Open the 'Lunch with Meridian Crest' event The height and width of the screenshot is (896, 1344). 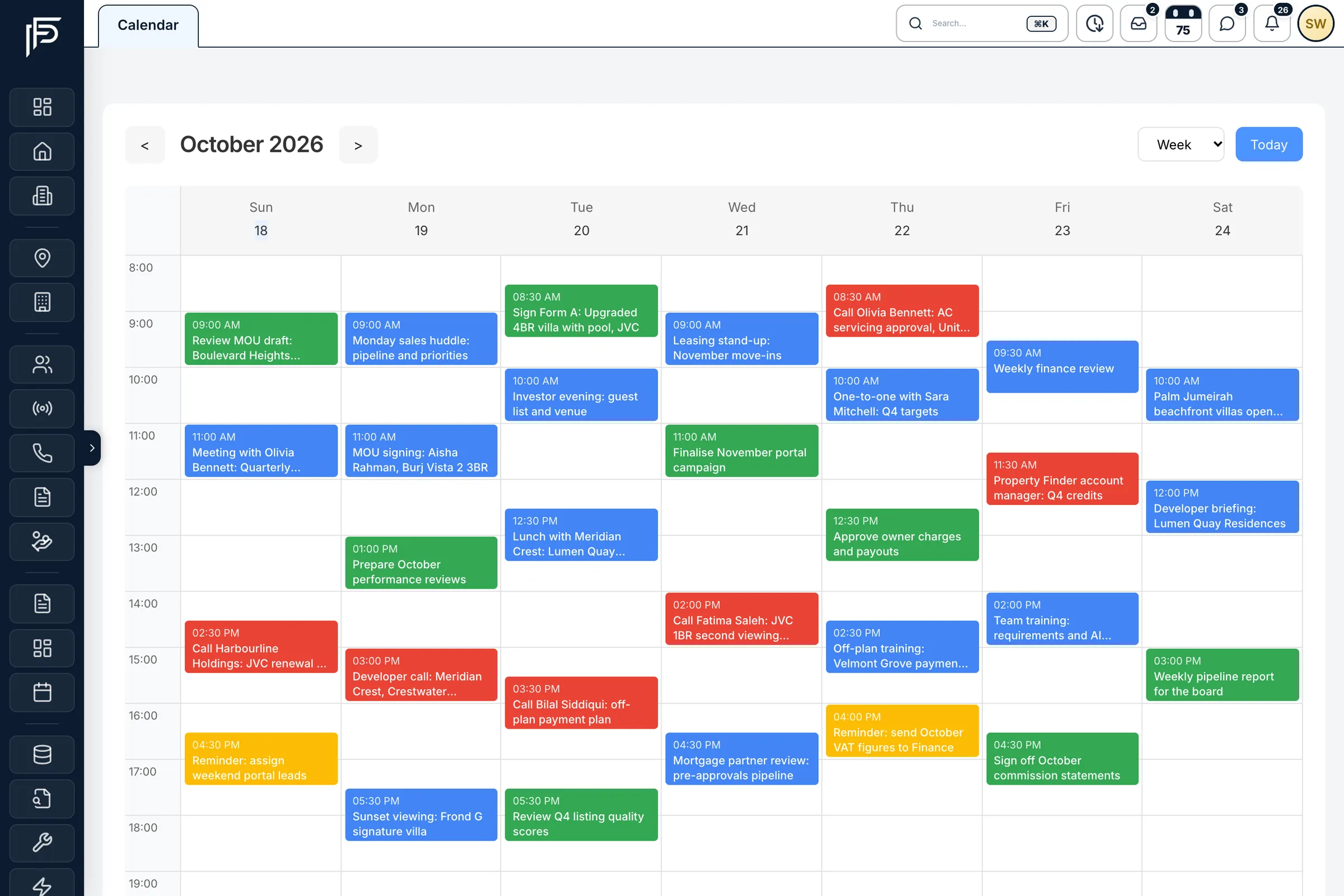(x=581, y=535)
